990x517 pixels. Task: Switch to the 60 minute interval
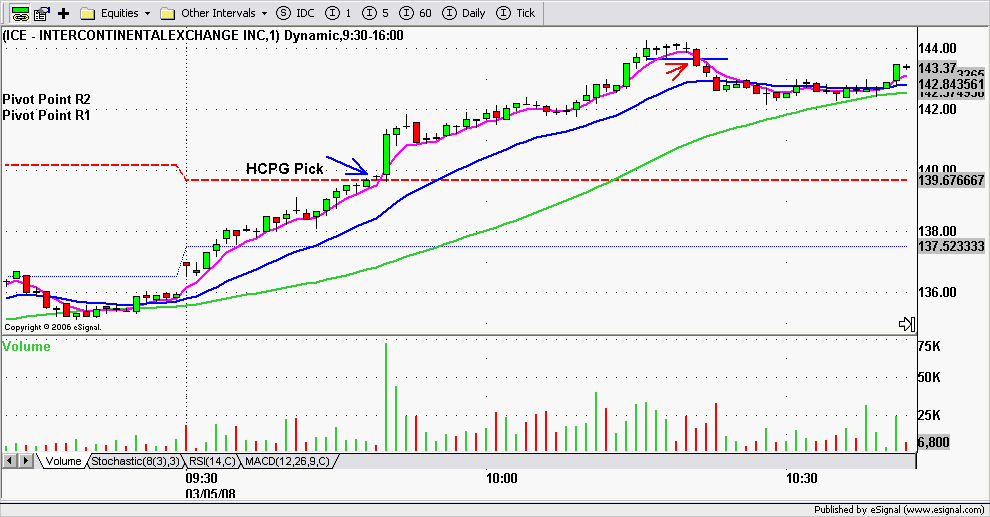click(x=416, y=13)
